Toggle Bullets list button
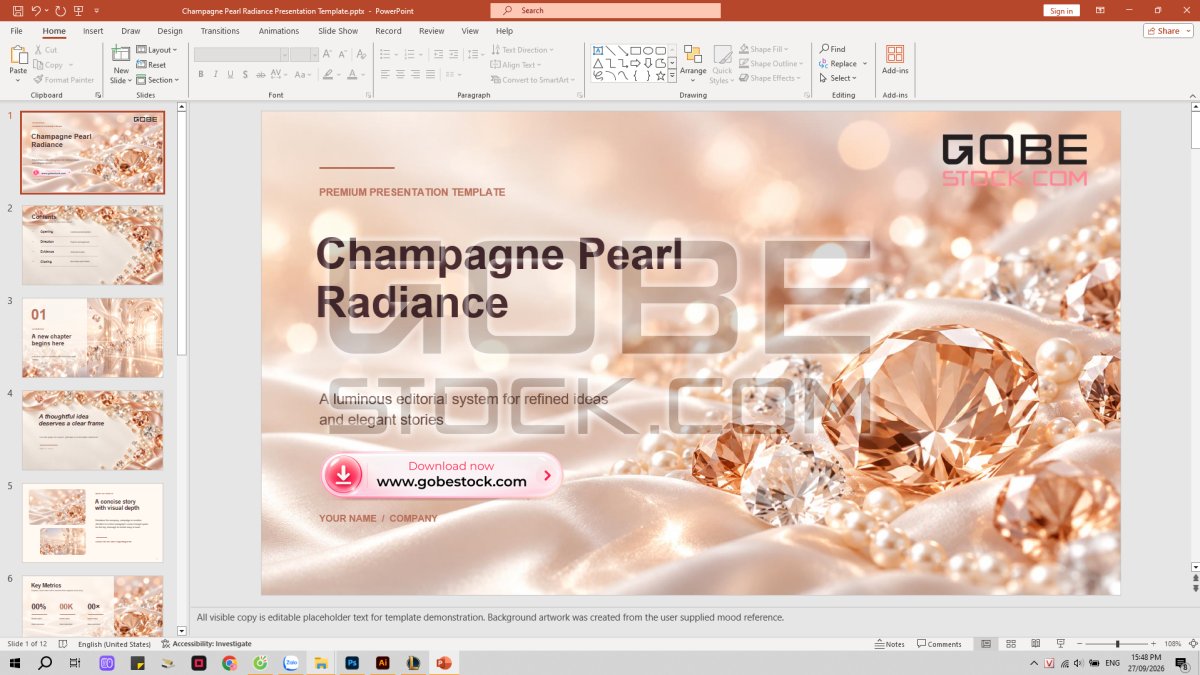The image size is (1200, 675). 384,54
